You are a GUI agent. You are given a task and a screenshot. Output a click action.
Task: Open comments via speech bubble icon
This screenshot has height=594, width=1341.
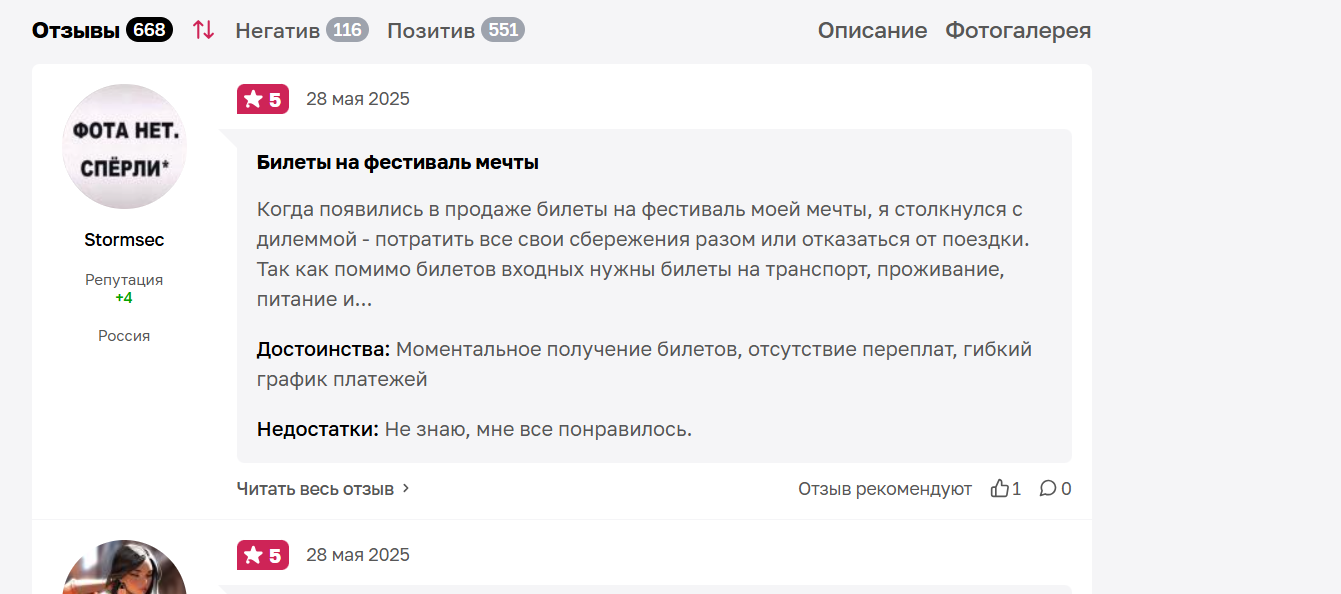click(1048, 489)
